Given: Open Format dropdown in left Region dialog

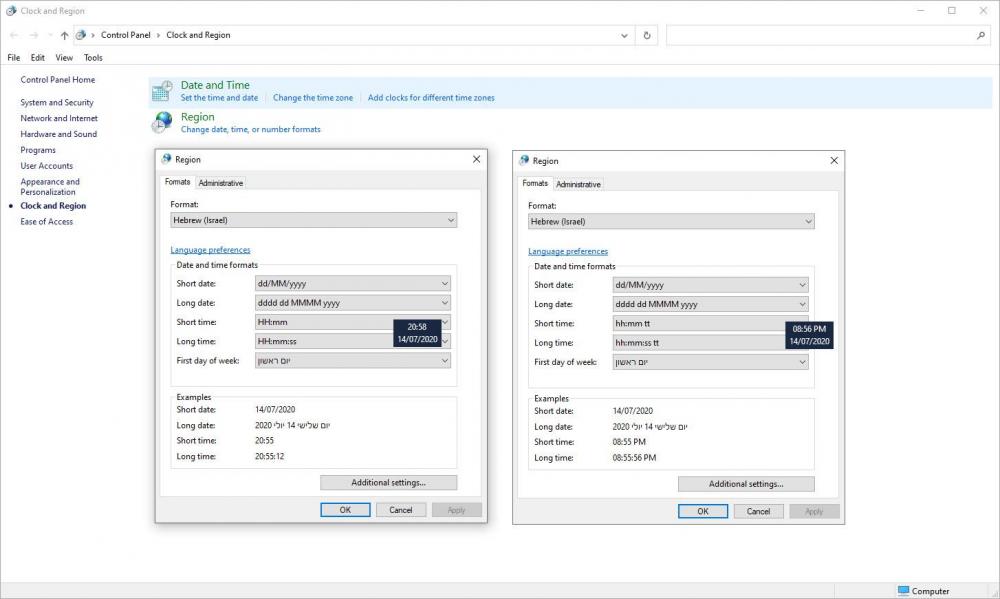Looking at the screenshot, I should pyautogui.click(x=314, y=220).
